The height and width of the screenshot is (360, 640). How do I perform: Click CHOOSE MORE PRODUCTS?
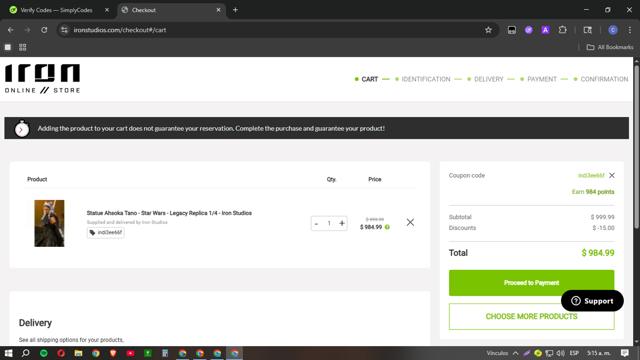pos(531,316)
